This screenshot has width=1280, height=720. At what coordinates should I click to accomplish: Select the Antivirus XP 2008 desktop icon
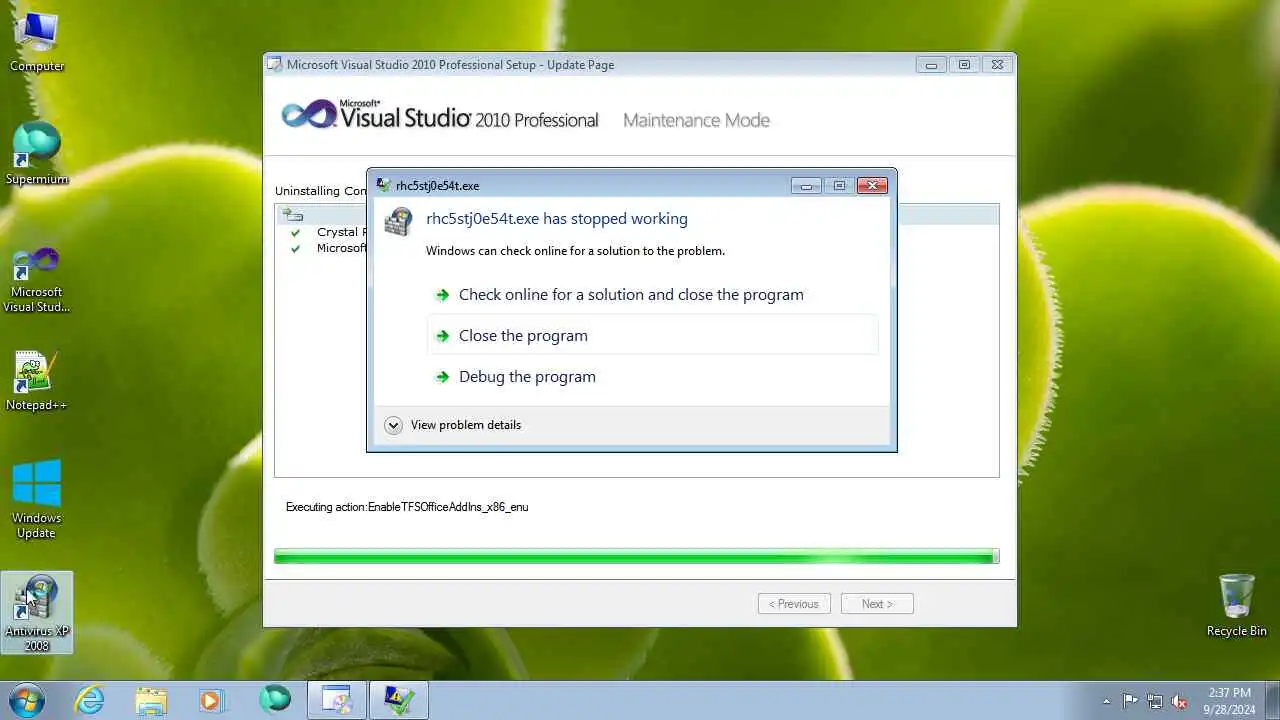[x=37, y=613]
